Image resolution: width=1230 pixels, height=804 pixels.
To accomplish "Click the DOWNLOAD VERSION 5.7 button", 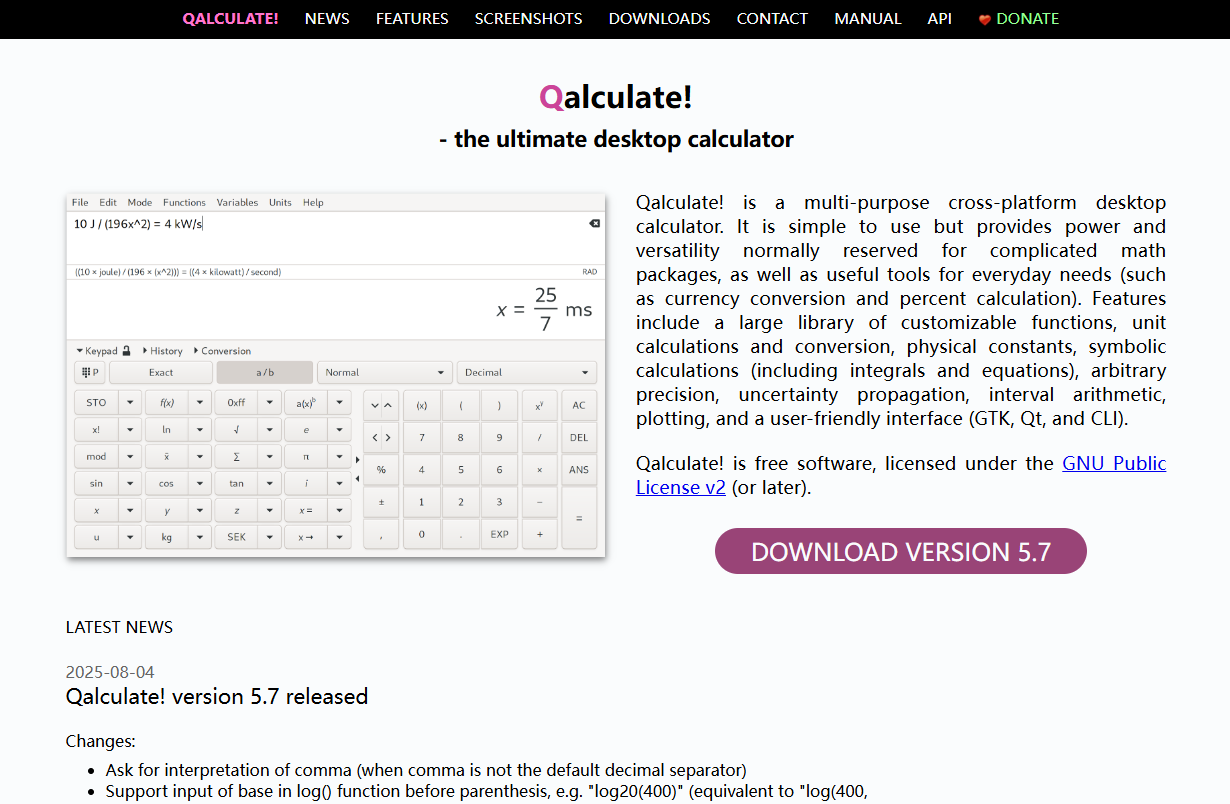I will point(900,551).
